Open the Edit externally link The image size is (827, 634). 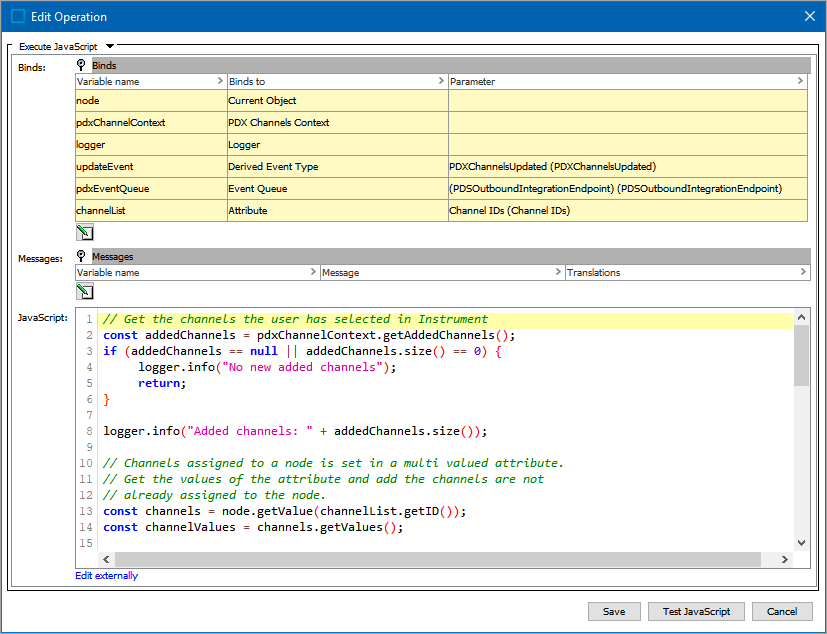(107, 575)
